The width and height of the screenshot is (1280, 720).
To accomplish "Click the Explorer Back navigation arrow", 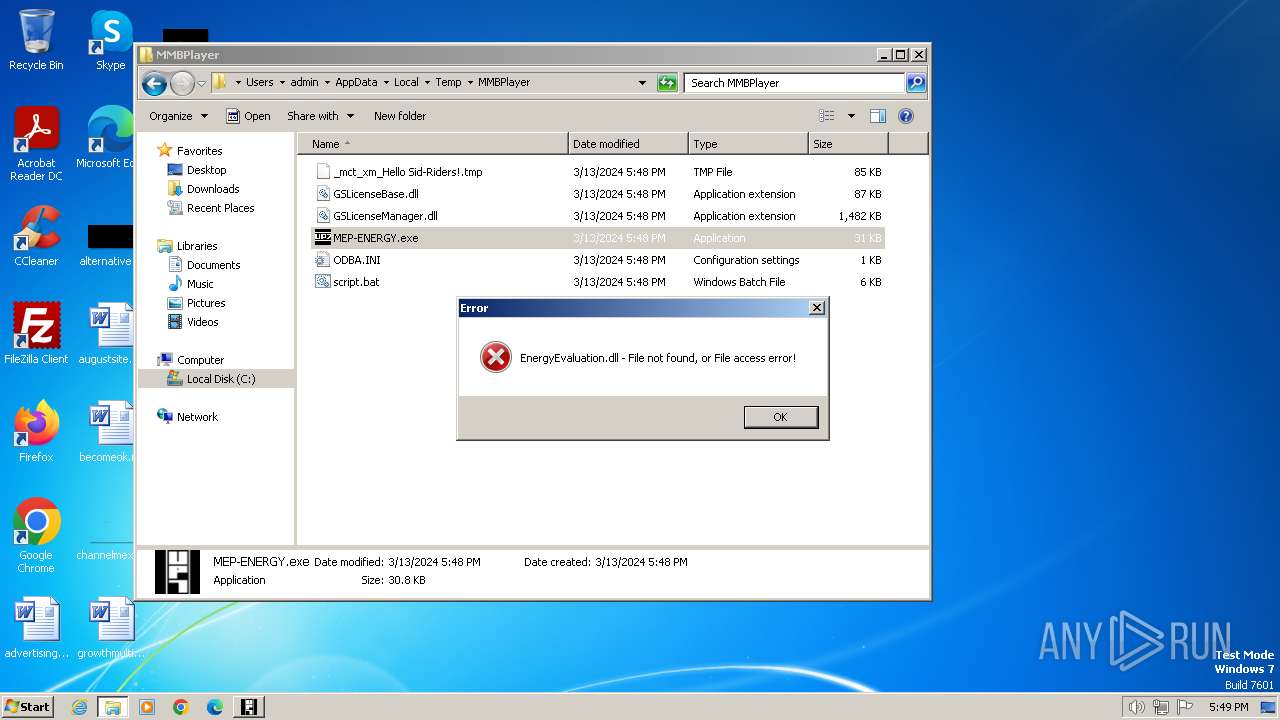I will pos(154,83).
